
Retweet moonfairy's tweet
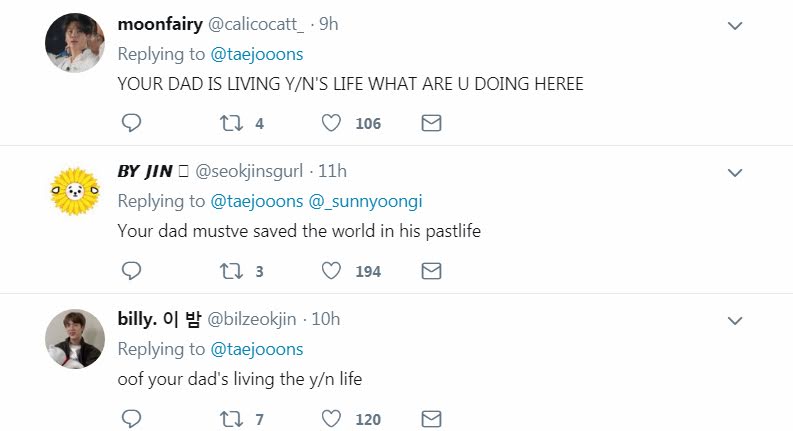coord(229,123)
